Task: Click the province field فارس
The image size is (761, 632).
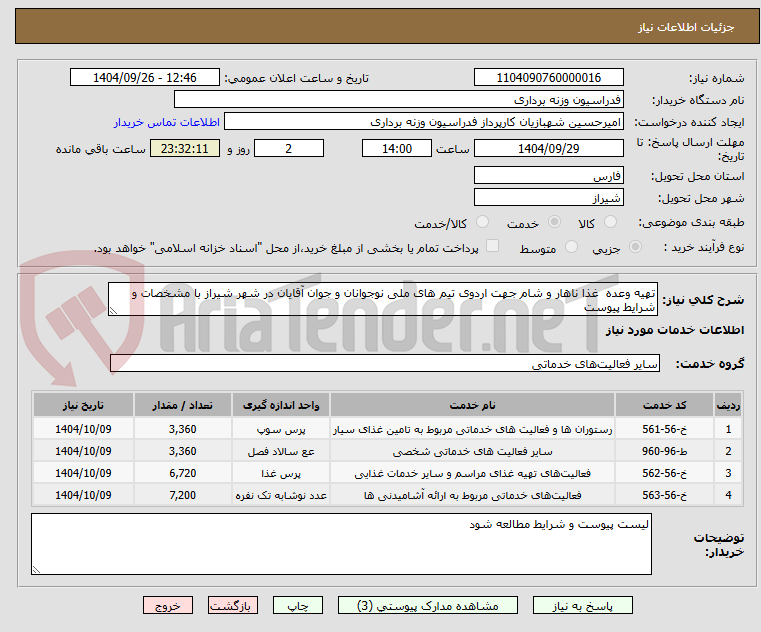Action: (548, 176)
